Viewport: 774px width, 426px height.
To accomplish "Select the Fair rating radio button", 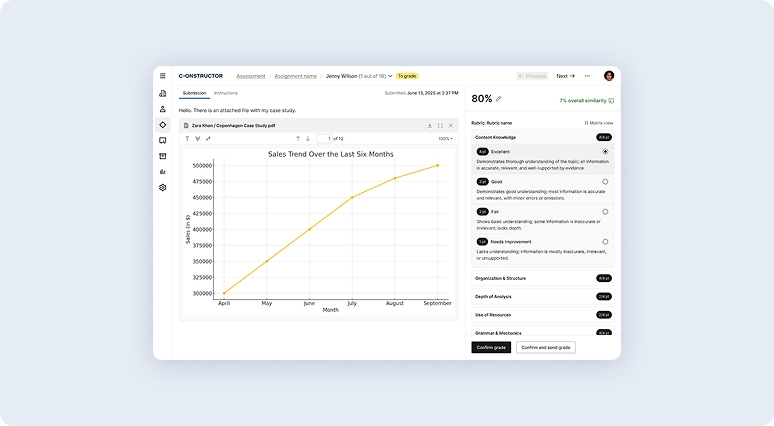I will (x=605, y=212).
